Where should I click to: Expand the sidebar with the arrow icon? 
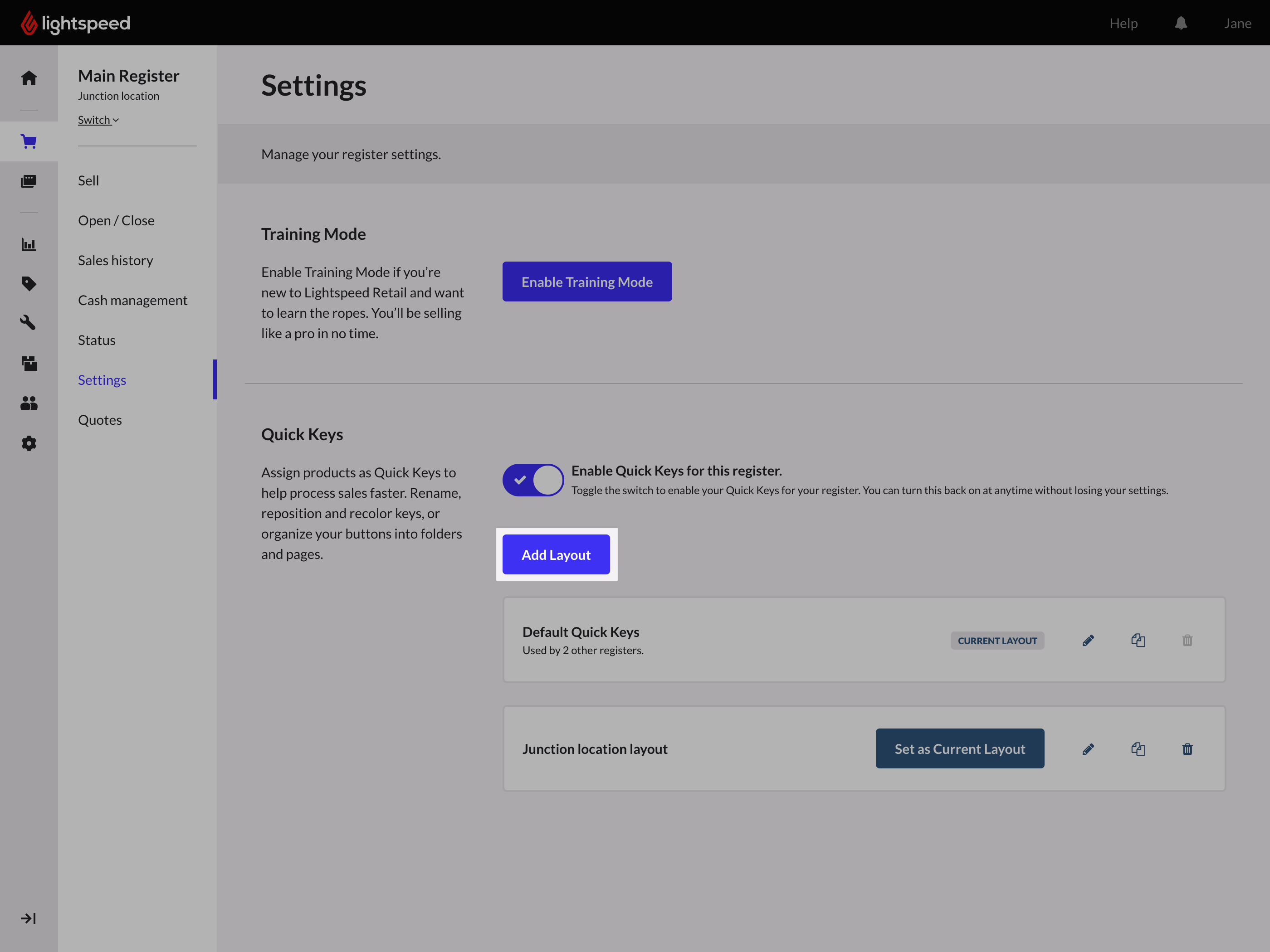[x=29, y=919]
